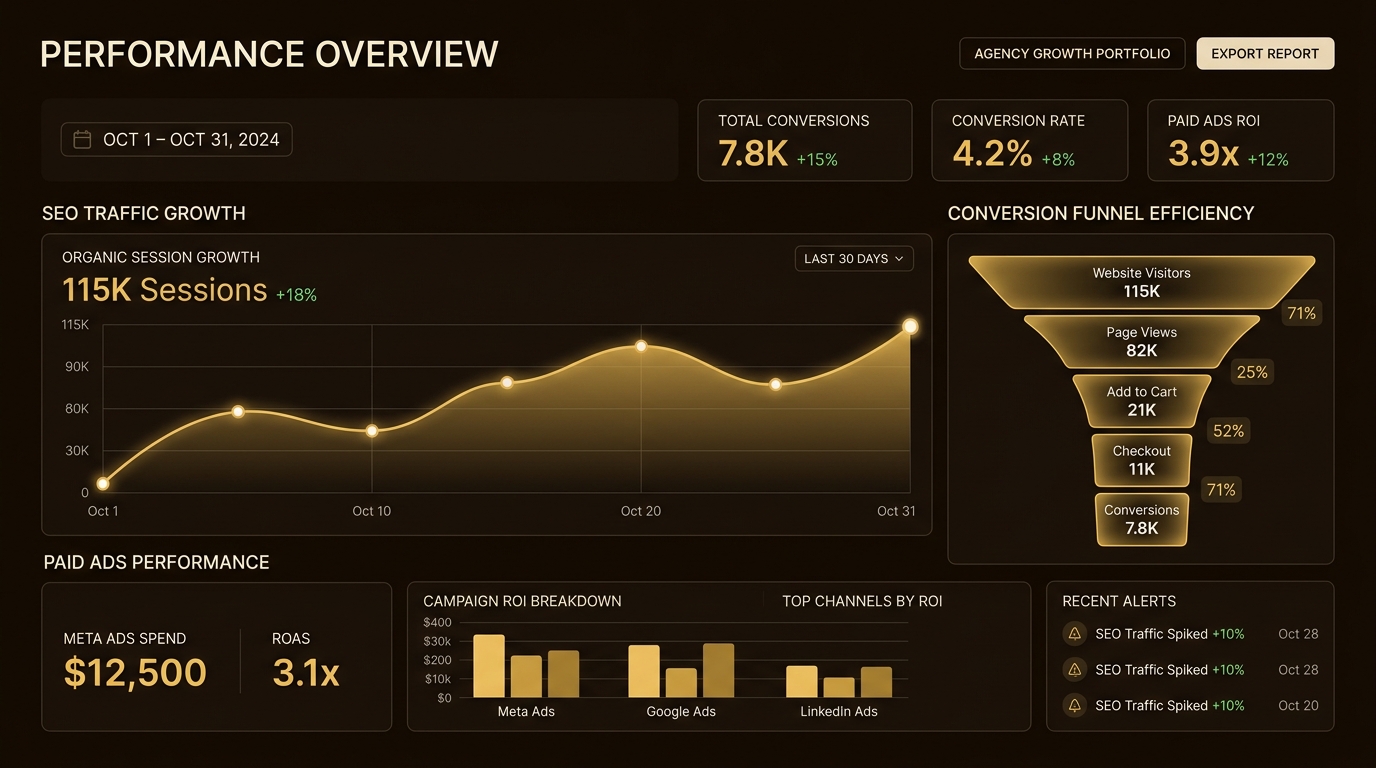Click the Paid Ads Performance section heading
Image resolution: width=1376 pixels, height=768 pixels.
[x=157, y=562]
